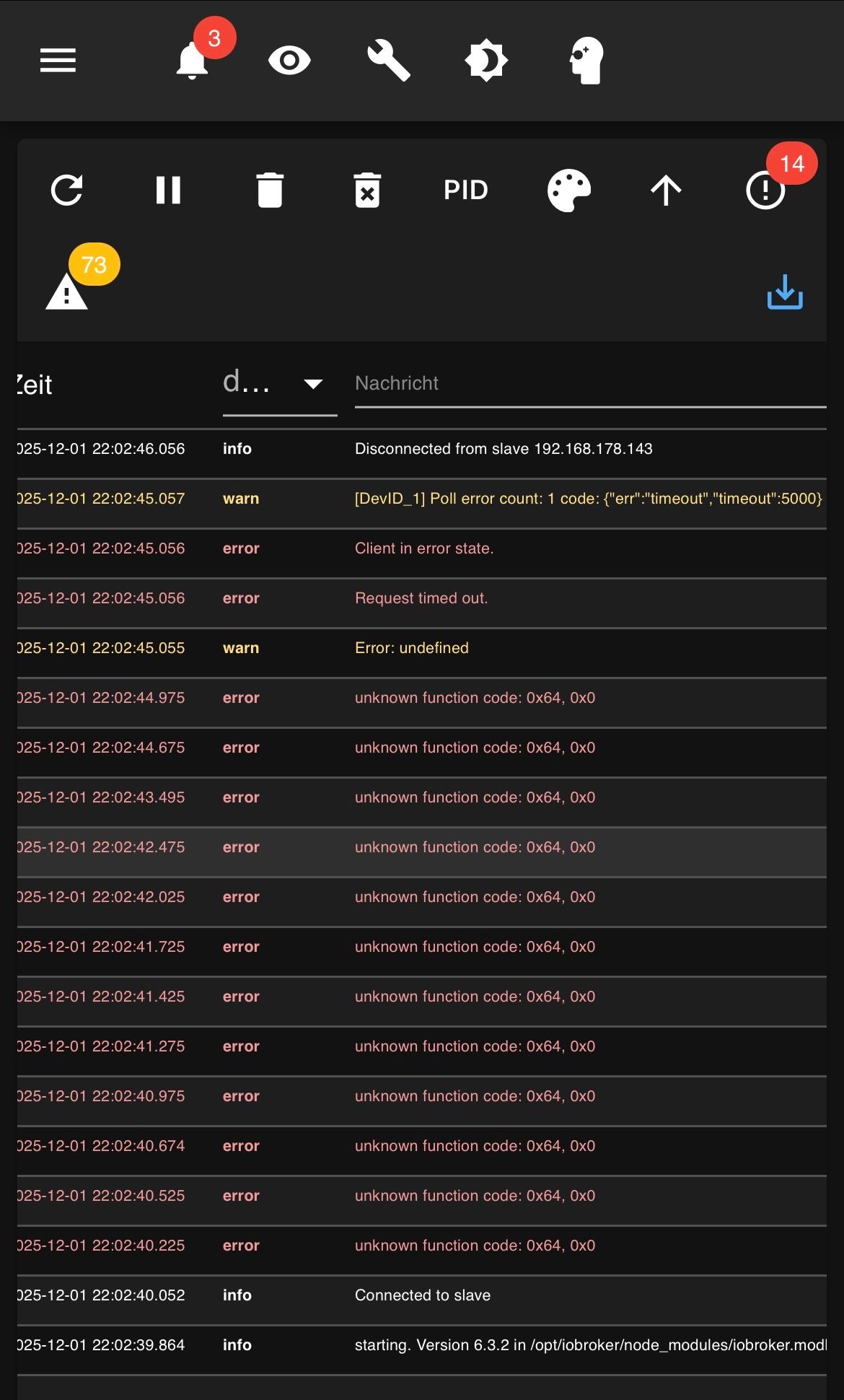Viewport: 844px width, 1400px height.
Task: Select the Poll error count warn row
Action: coord(588,499)
